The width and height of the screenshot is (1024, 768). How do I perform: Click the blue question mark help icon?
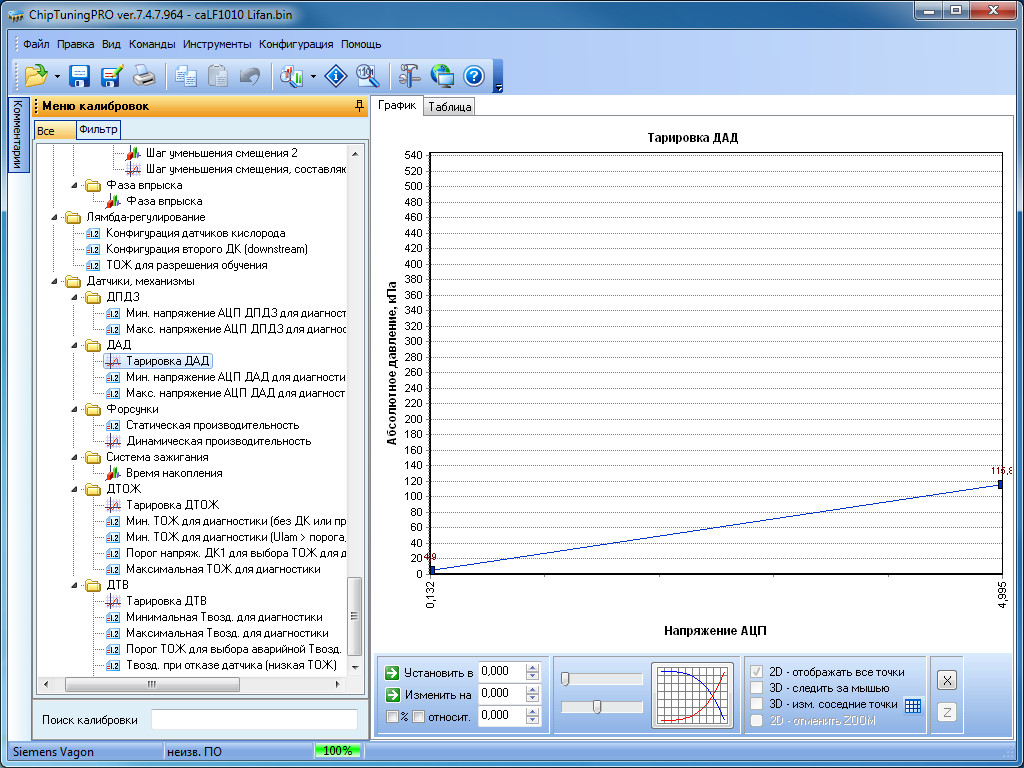tap(474, 75)
